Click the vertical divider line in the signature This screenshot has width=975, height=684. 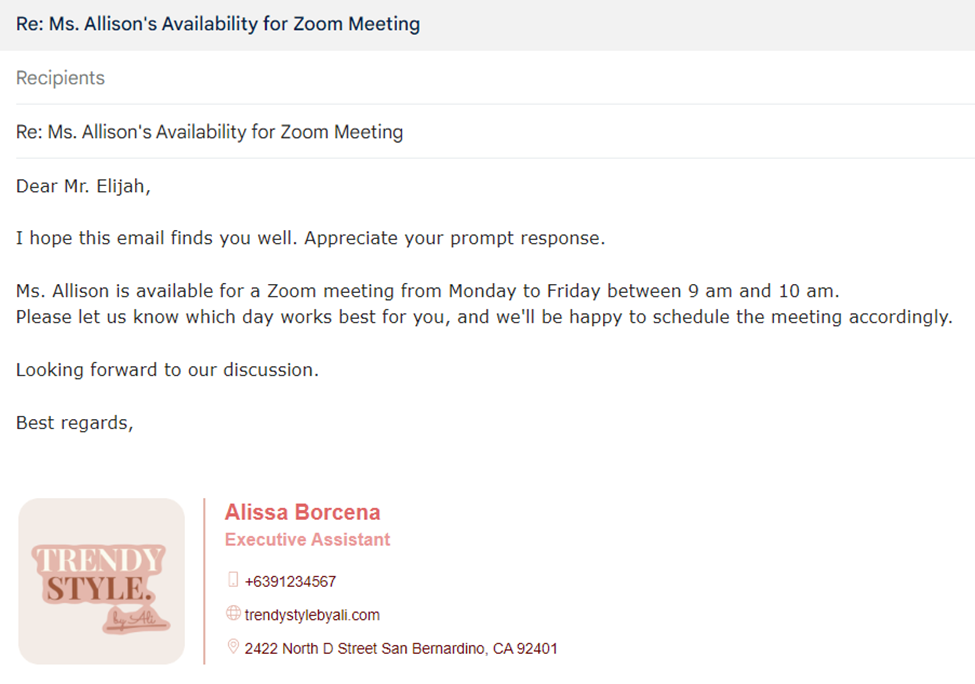(204, 581)
